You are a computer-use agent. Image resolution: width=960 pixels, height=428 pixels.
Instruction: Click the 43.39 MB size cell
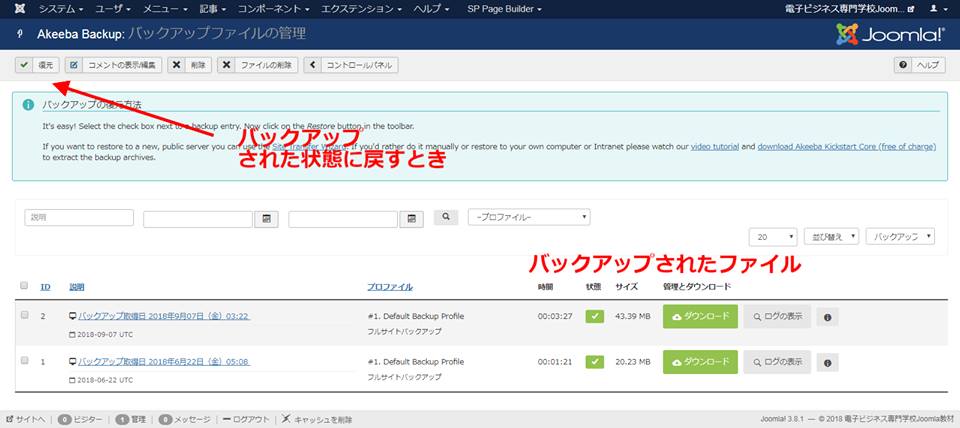tap(632, 317)
